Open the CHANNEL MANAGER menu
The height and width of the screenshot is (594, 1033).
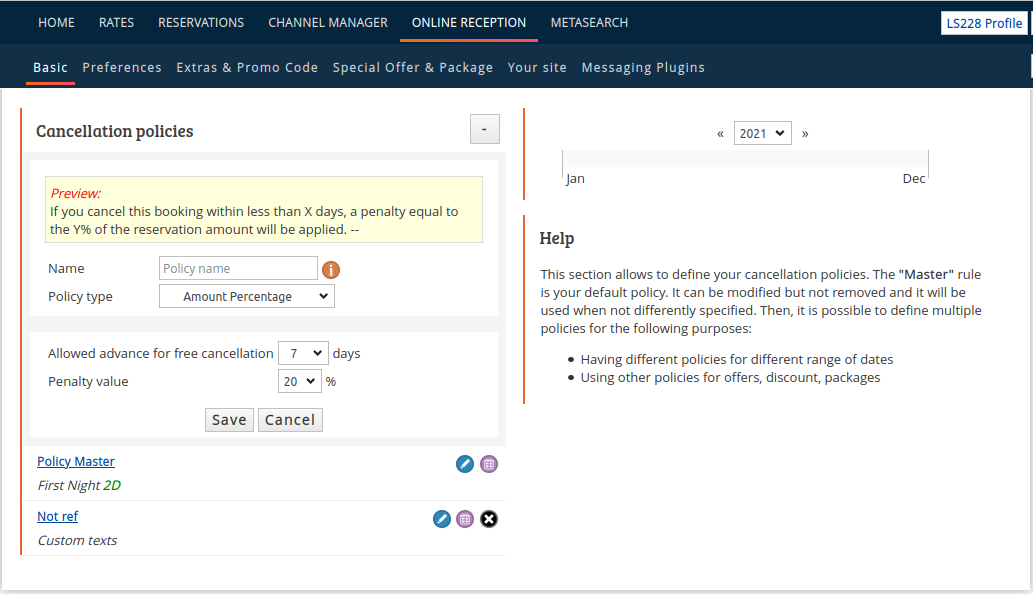[328, 22]
